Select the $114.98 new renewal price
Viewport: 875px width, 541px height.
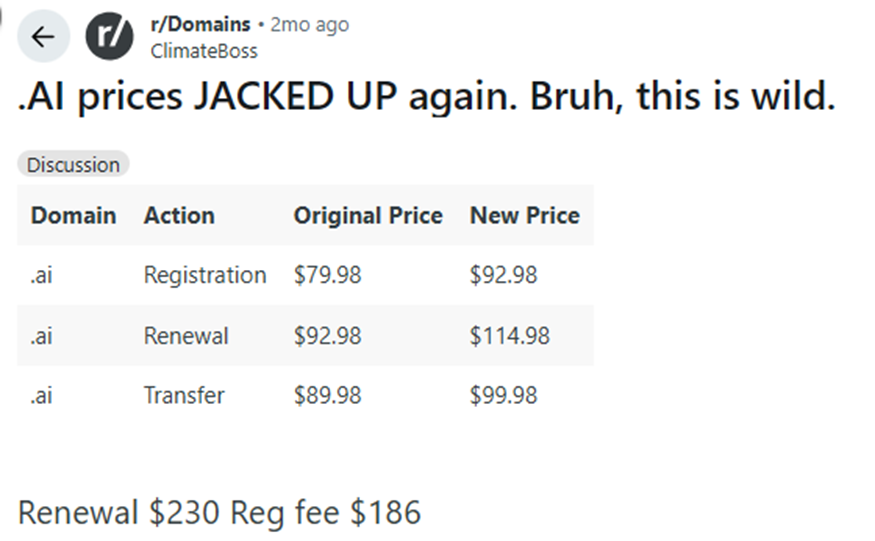click(x=509, y=336)
